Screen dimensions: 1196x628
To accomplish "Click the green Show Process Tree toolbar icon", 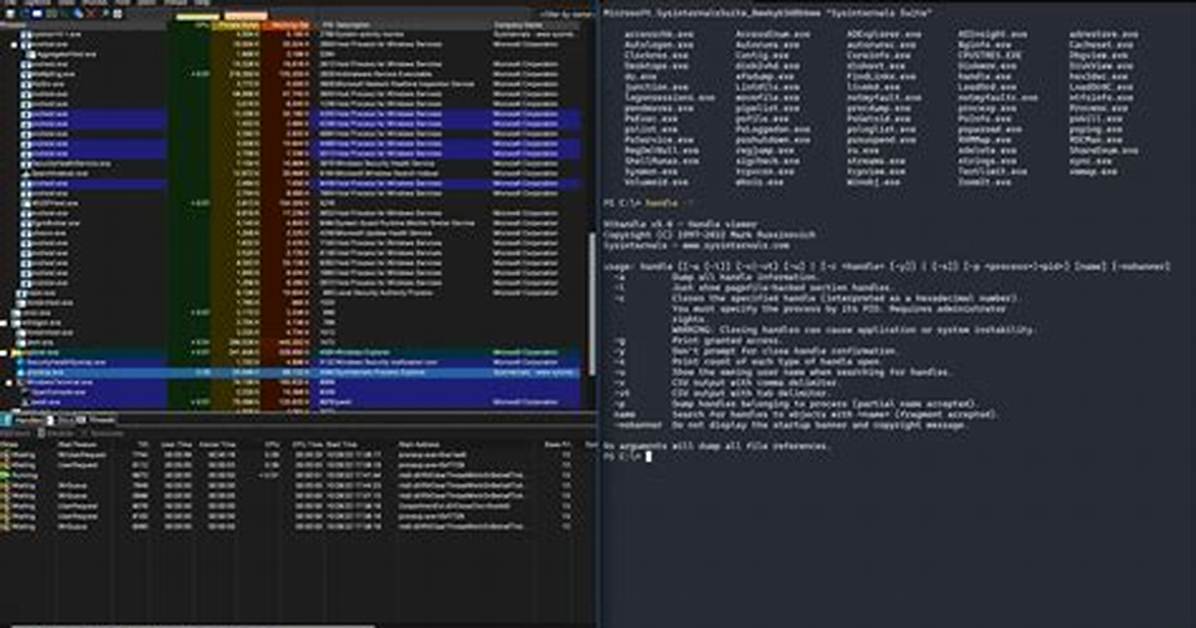I will [x=52, y=14].
